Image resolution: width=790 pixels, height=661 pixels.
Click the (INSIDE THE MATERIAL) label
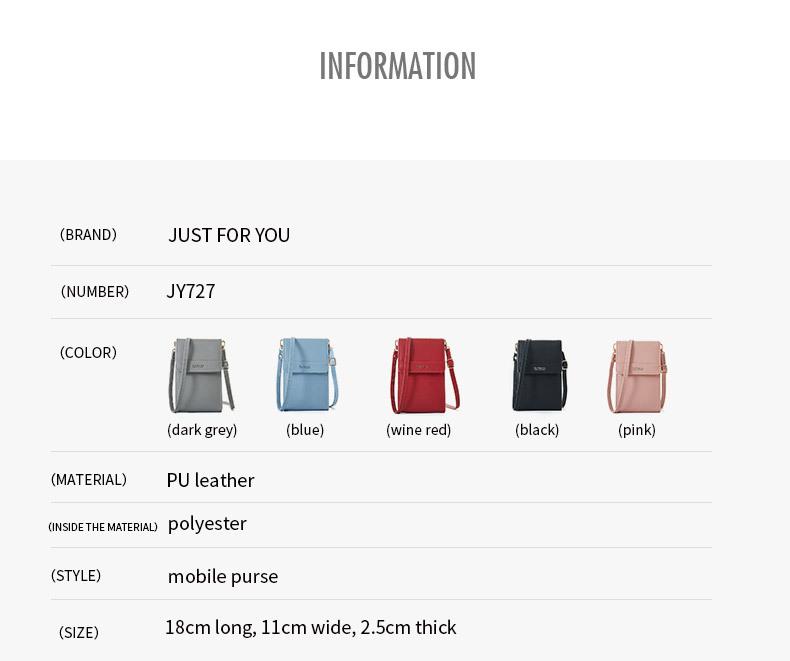pyautogui.click(x=103, y=527)
